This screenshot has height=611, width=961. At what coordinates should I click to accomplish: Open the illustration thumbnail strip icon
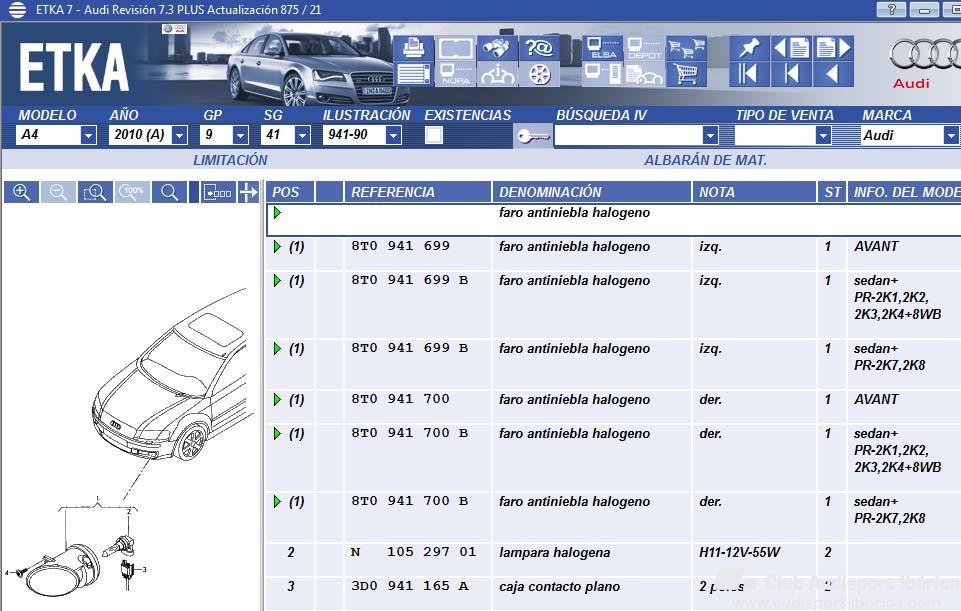[x=218, y=192]
